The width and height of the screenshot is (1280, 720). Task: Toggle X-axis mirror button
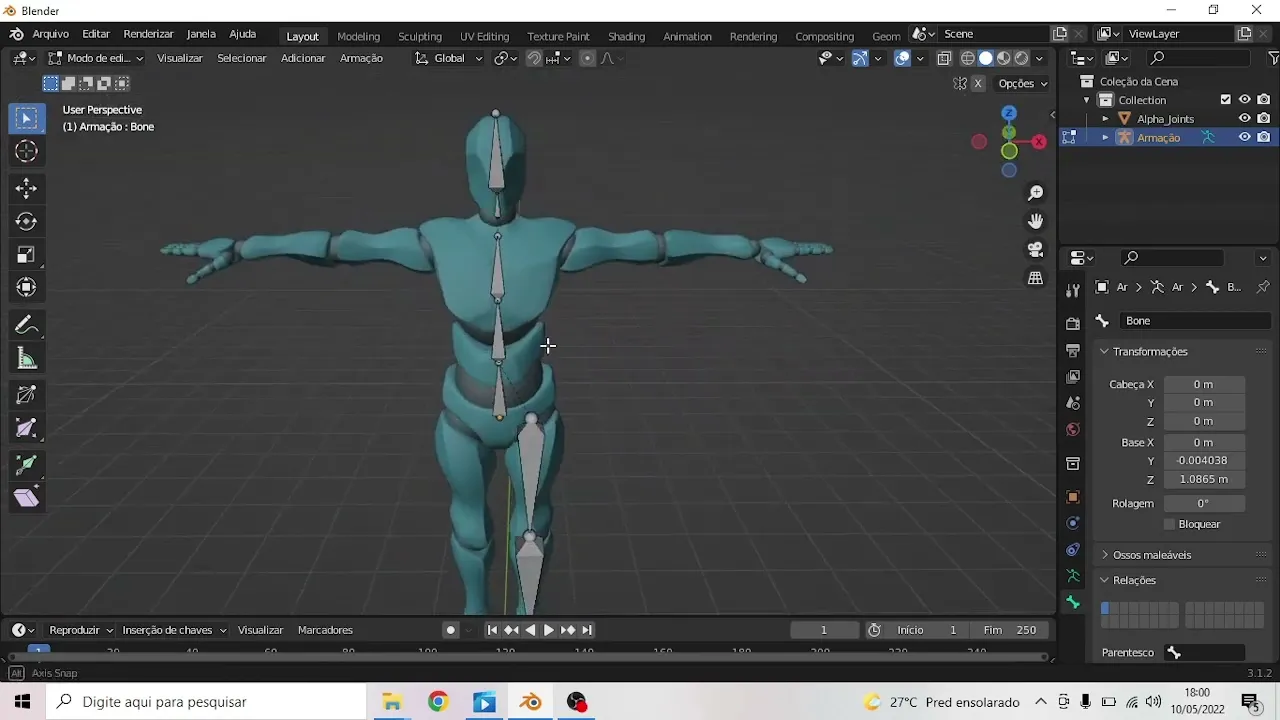[x=979, y=84]
